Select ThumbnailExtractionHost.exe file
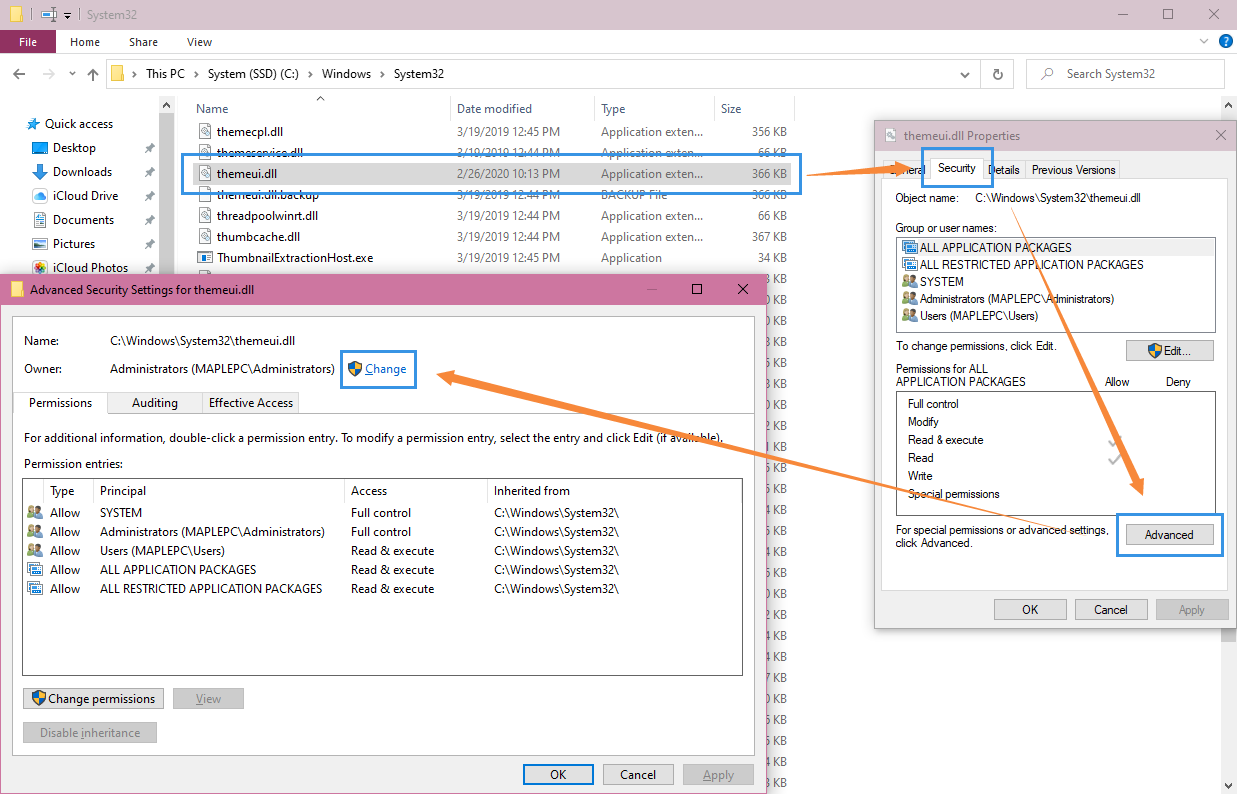The height and width of the screenshot is (794, 1237). pos(294,258)
